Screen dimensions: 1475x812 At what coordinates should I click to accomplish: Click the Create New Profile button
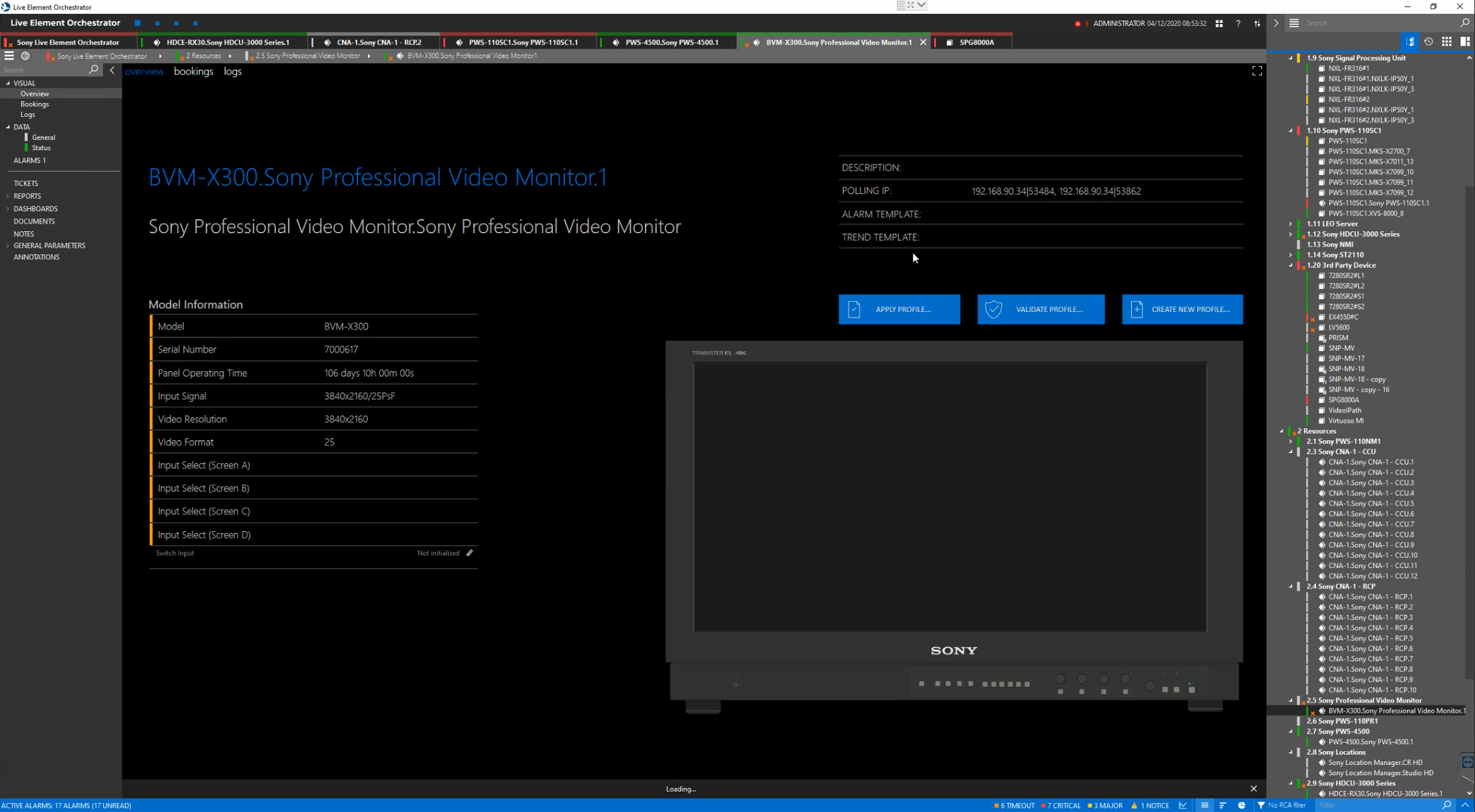(1182, 309)
